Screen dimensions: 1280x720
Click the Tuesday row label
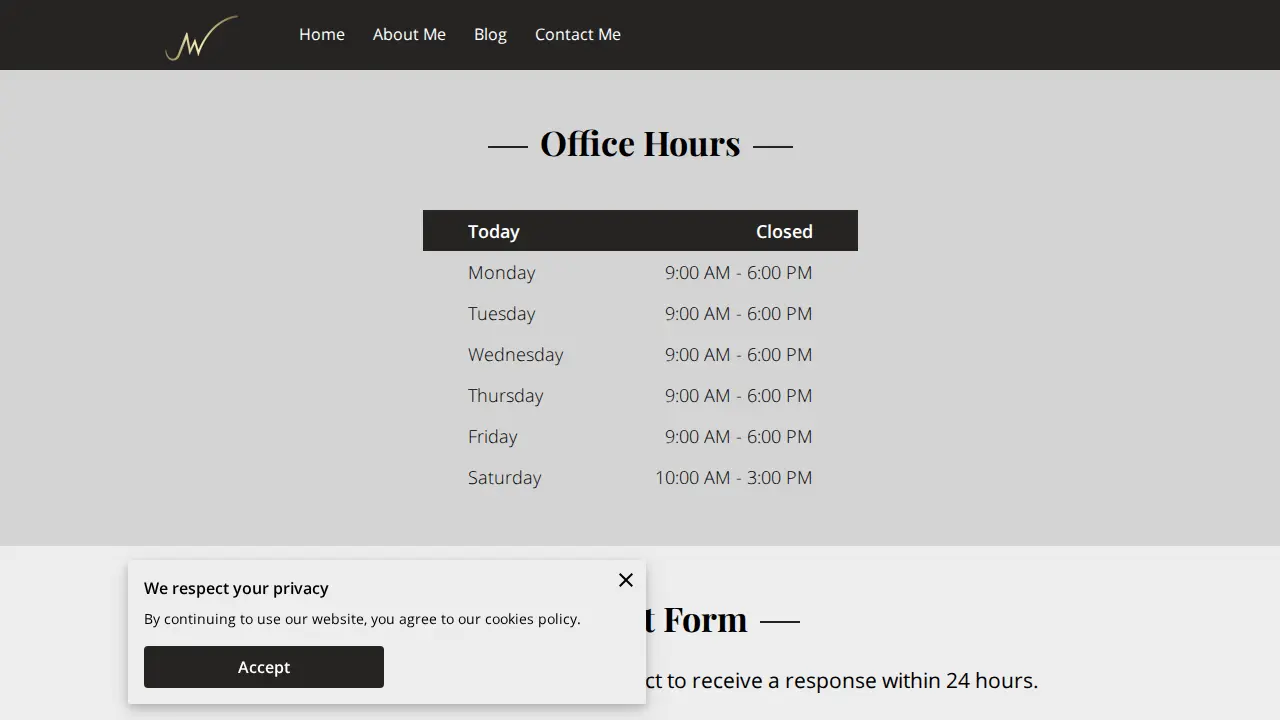pos(501,313)
